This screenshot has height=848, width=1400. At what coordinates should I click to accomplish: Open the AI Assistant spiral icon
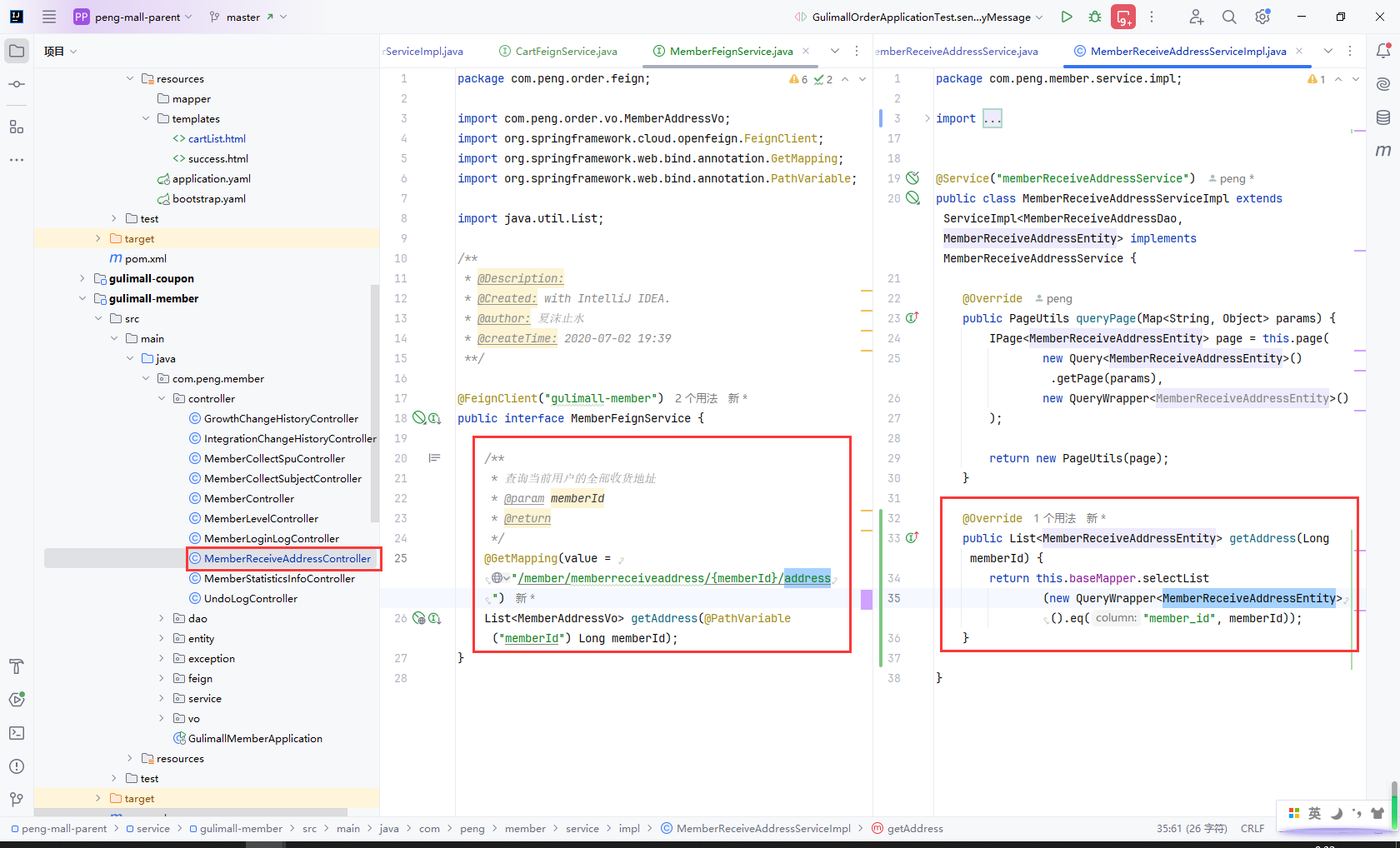coord(1383,84)
